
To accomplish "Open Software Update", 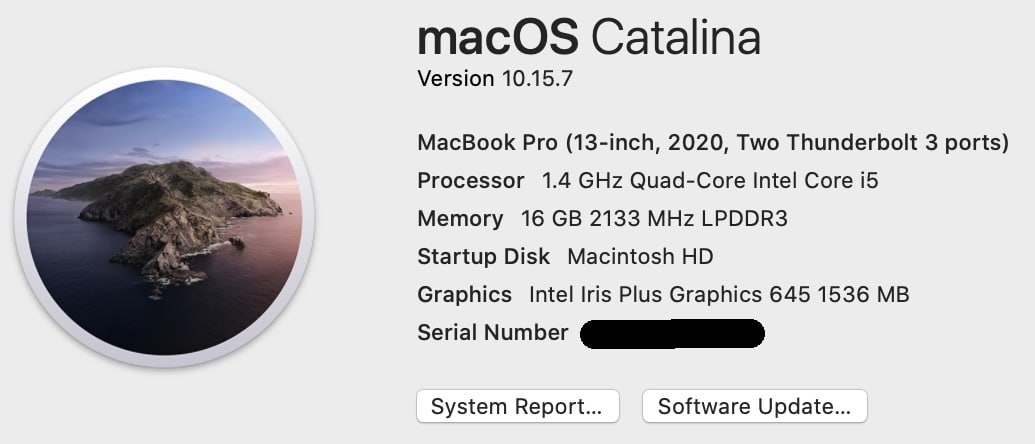I will tap(754, 406).
